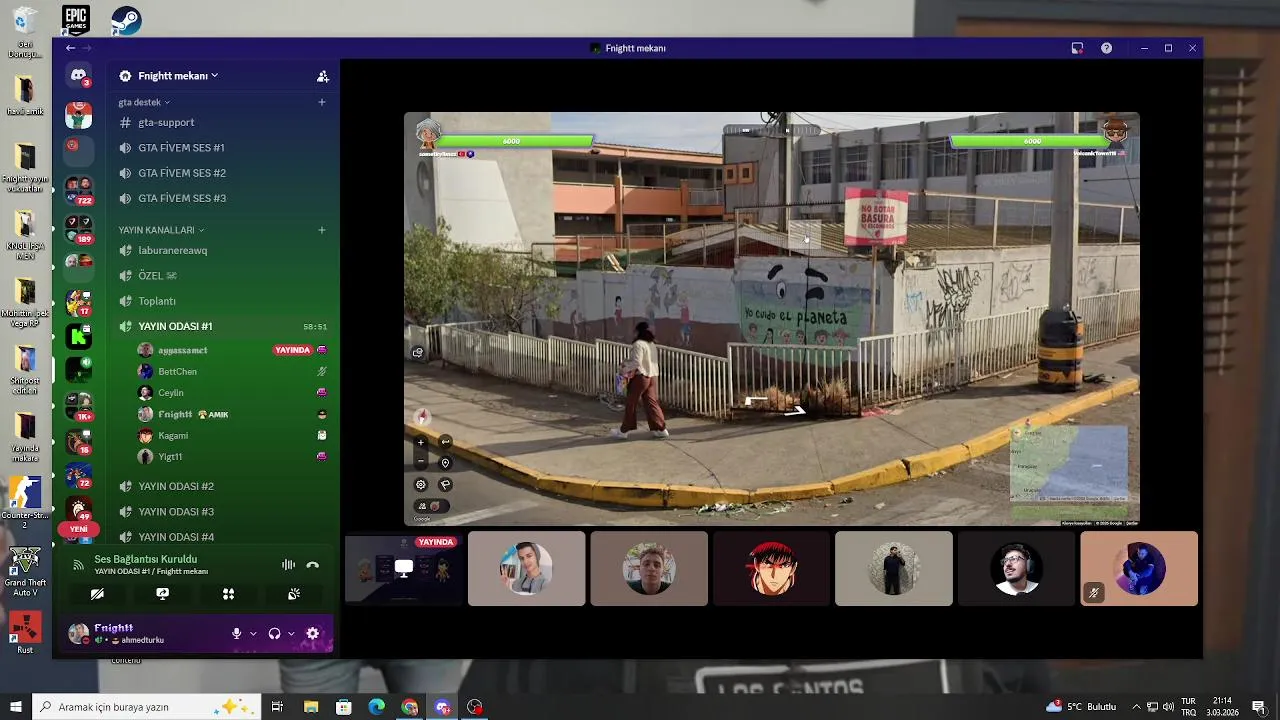1280x720 pixels.
Task: Collapse the gta destek category
Action: click(x=144, y=102)
